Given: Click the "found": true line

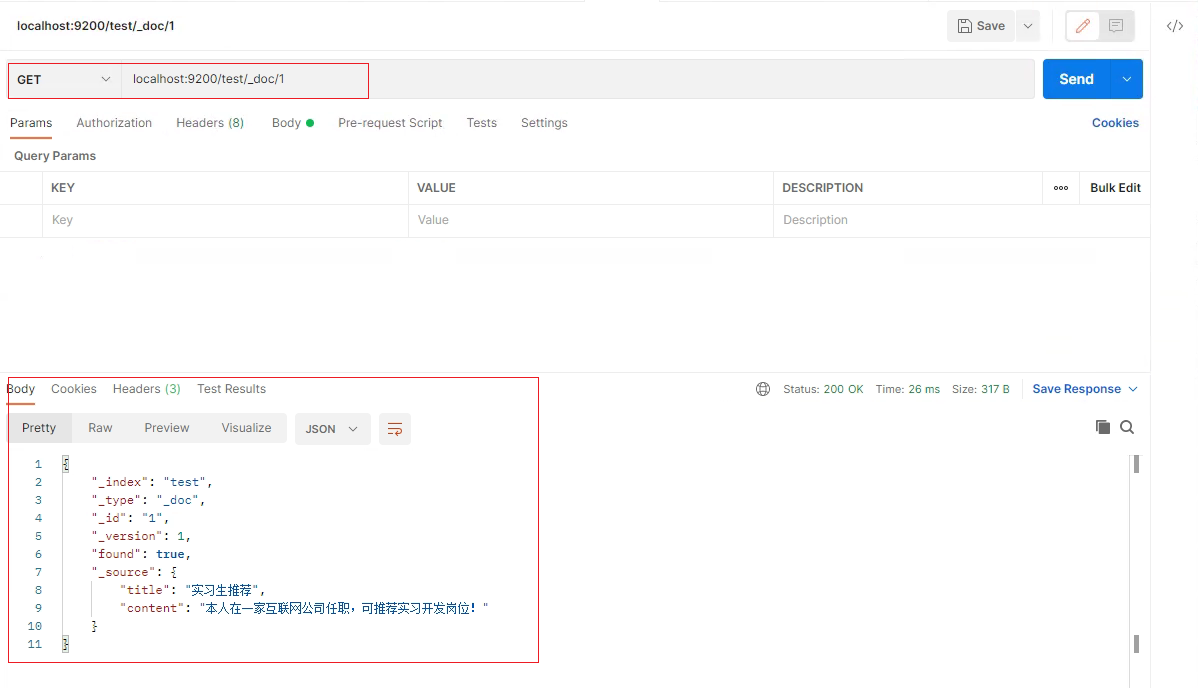Looking at the screenshot, I should click(x=141, y=554).
